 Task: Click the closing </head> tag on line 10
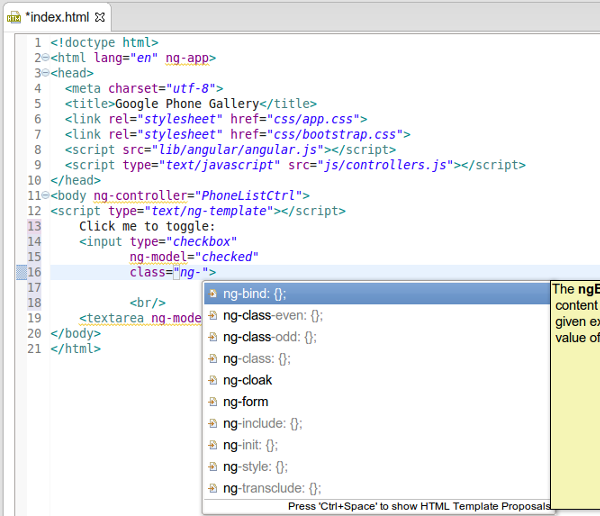point(76,180)
